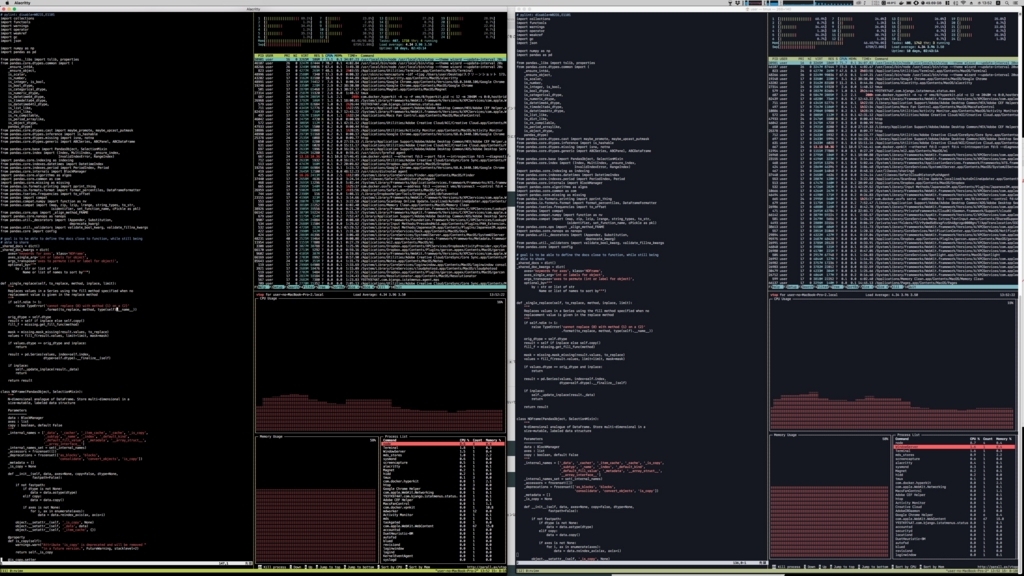Select highlighted top row in right vtop process list
This screenshot has height=576, width=1024.
954,447
